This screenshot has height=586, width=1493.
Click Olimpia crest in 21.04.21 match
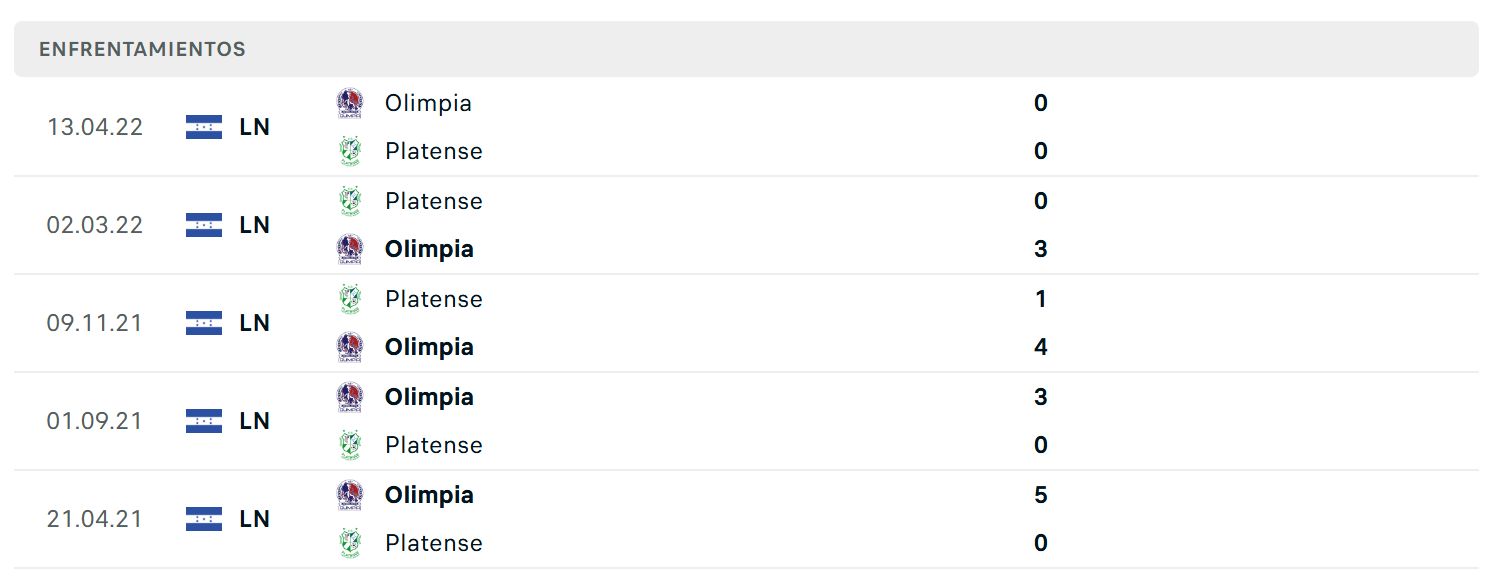pos(350,495)
